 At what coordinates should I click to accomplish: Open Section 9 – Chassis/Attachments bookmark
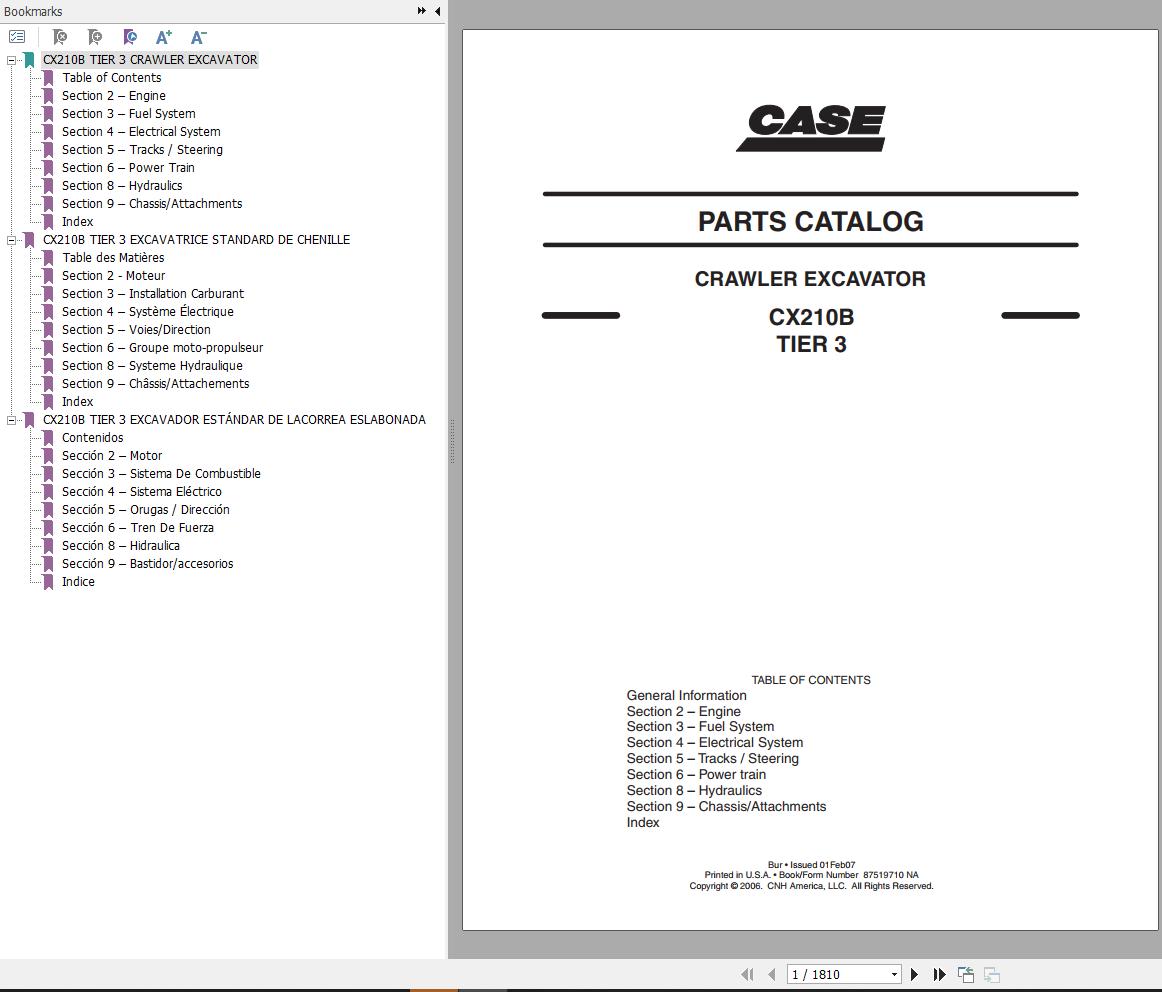[152, 204]
